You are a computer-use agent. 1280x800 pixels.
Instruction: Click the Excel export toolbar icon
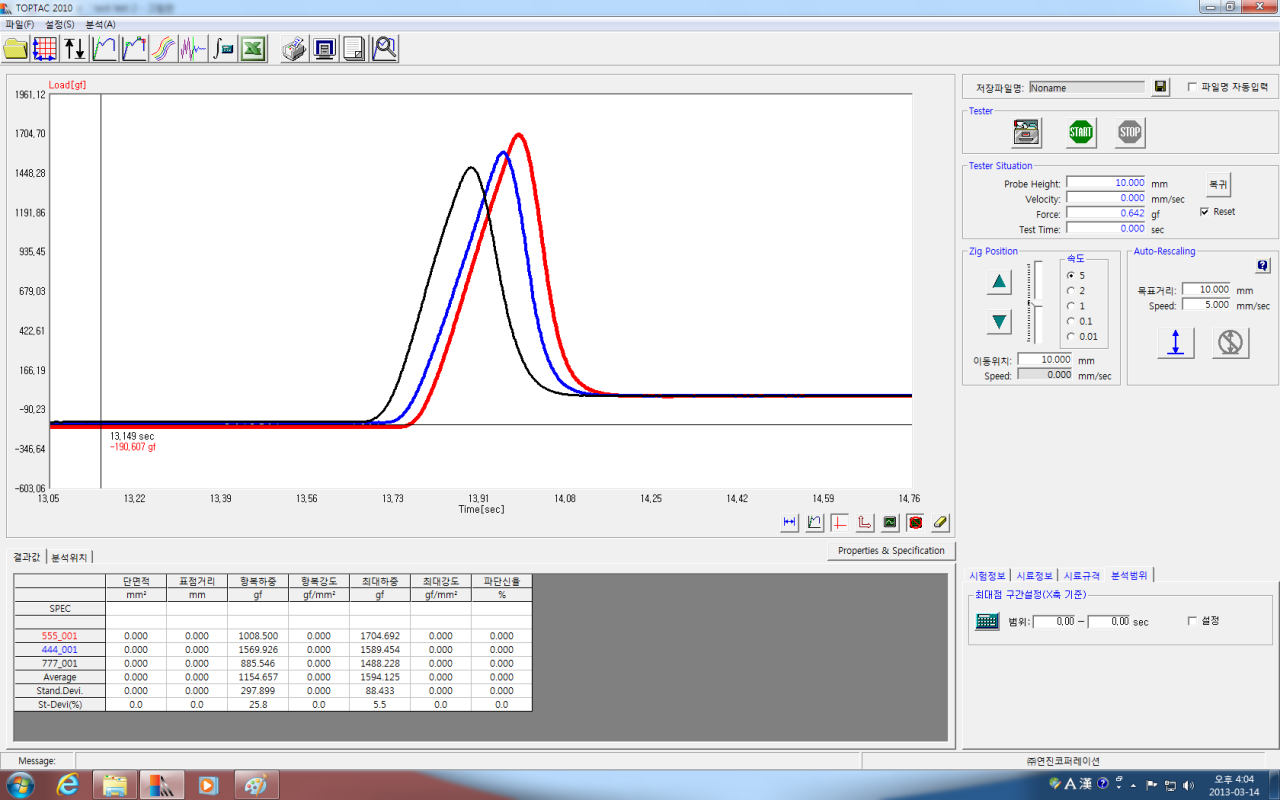[253, 48]
